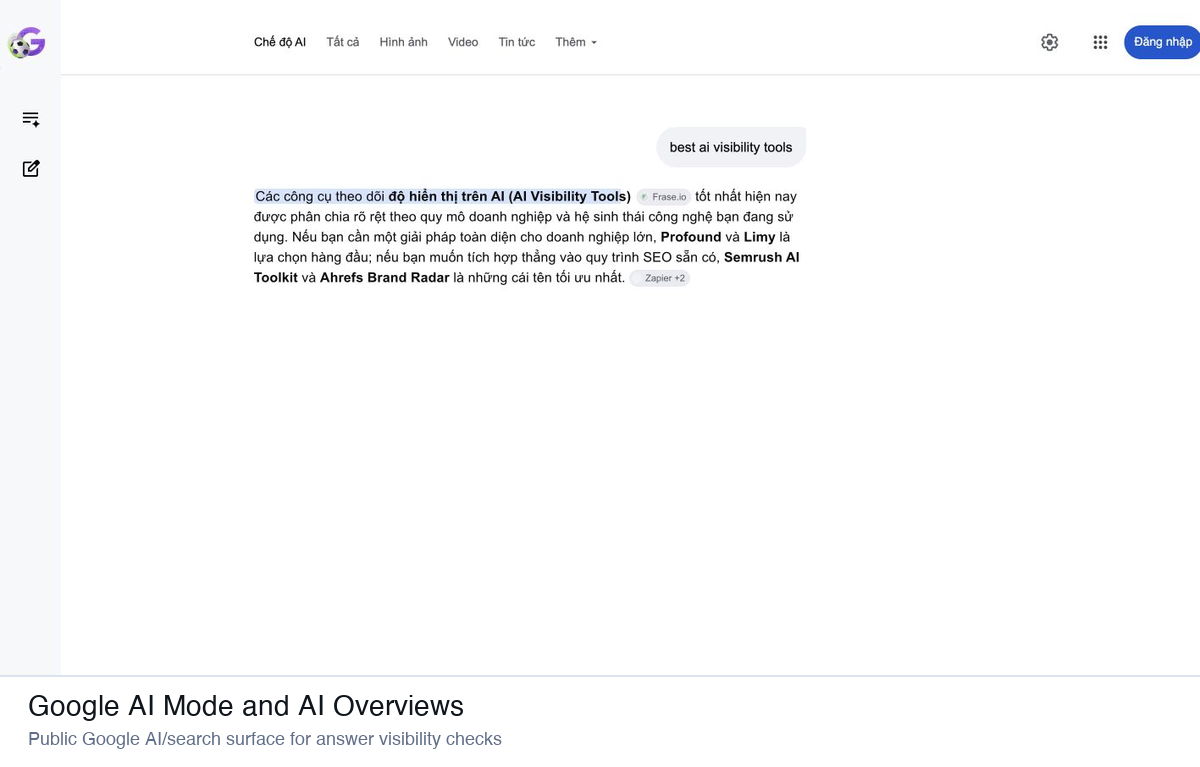1200x767 pixels.
Task: Open the Google apps grid icon
Action: (x=1100, y=42)
